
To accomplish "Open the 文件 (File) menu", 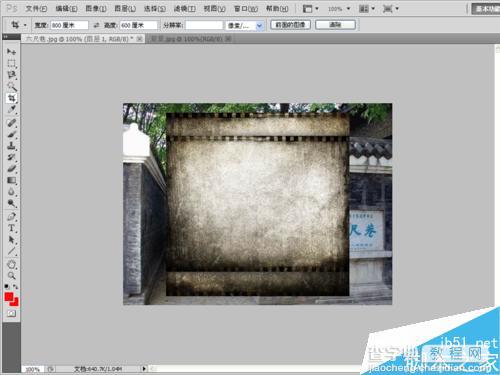I will [36, 9].
